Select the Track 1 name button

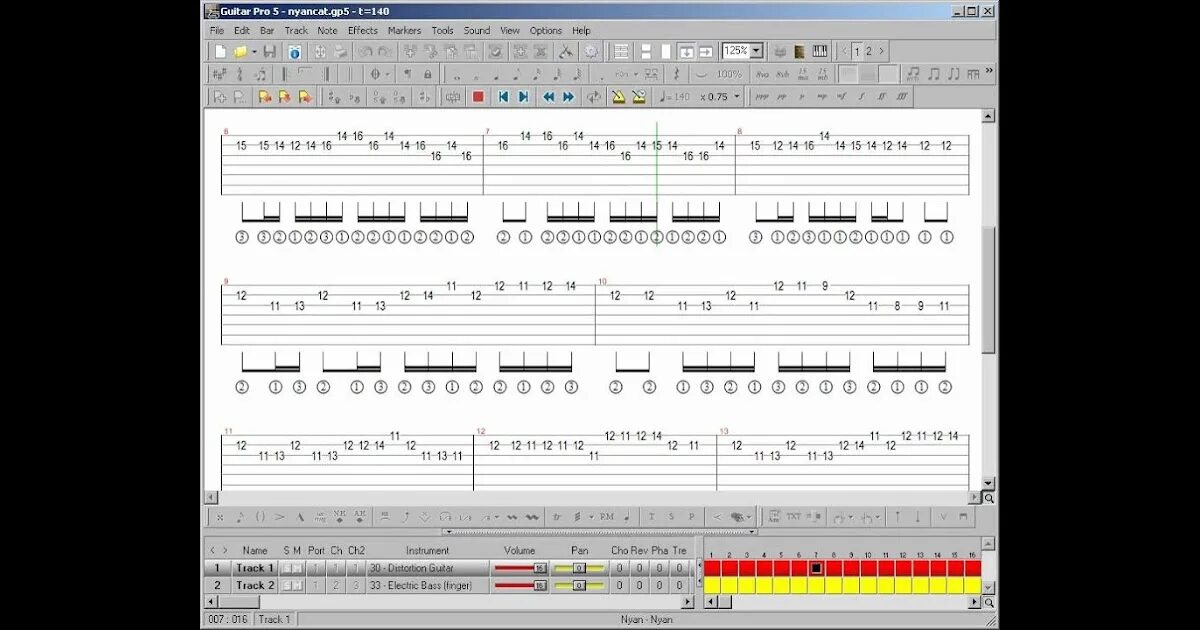[255, 568]
